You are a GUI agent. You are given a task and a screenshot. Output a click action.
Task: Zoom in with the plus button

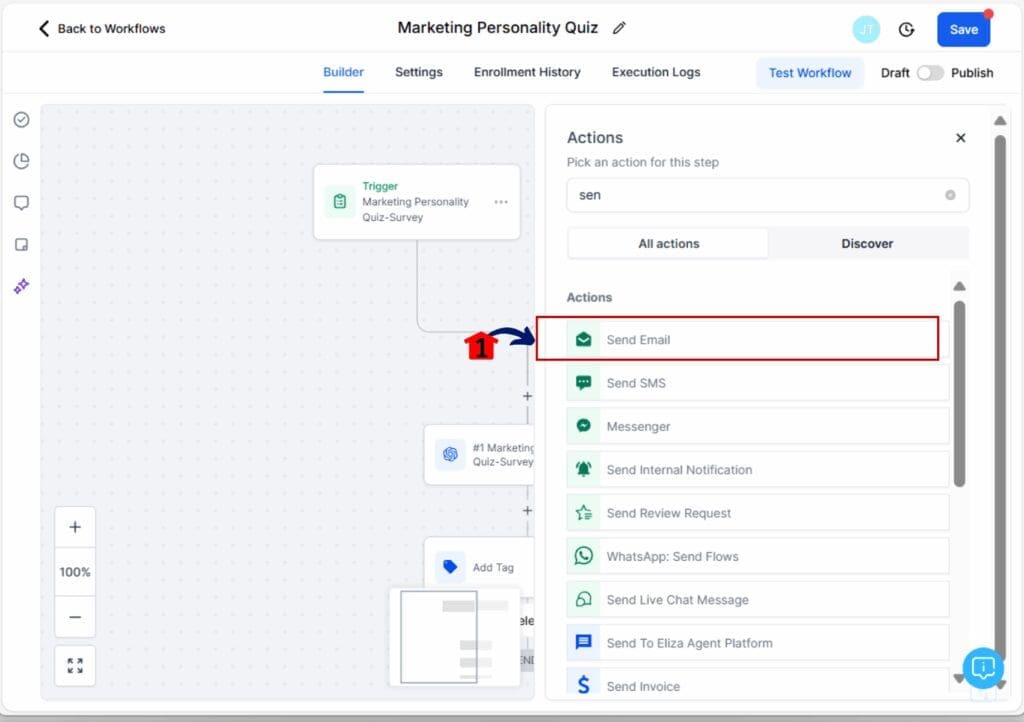(75, 527)
